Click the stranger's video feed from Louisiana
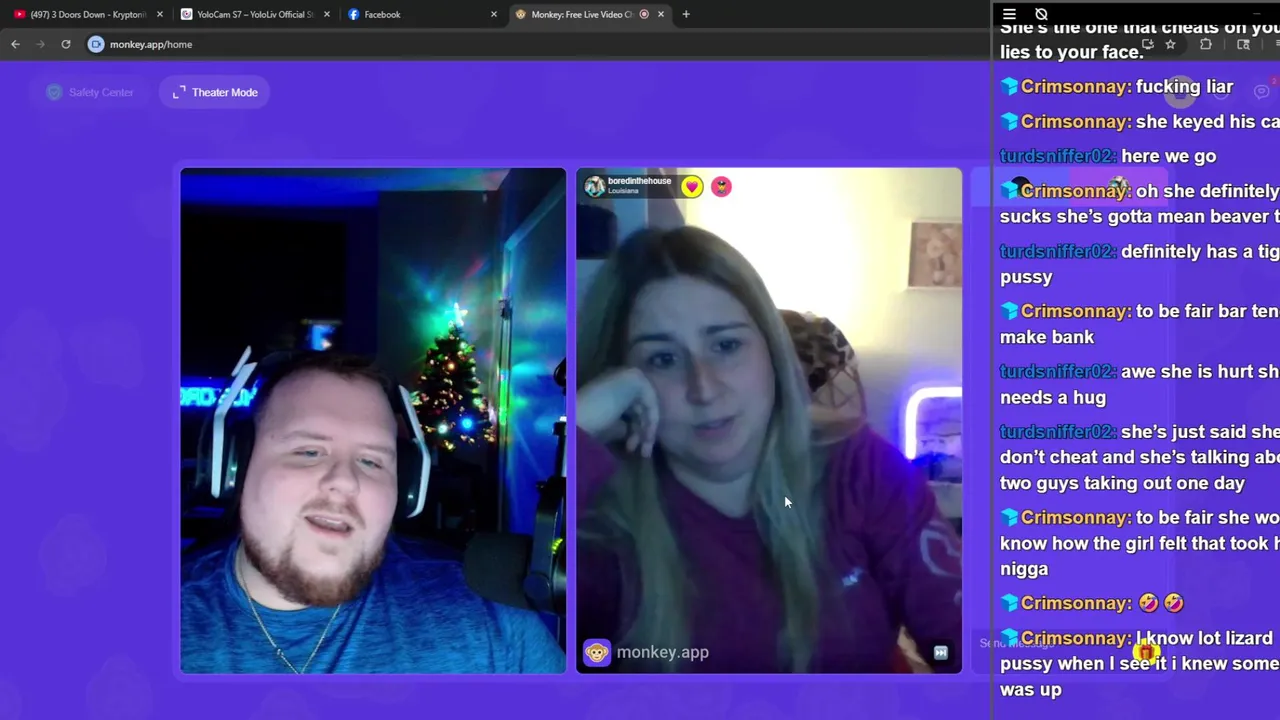 tap(769, 420)
